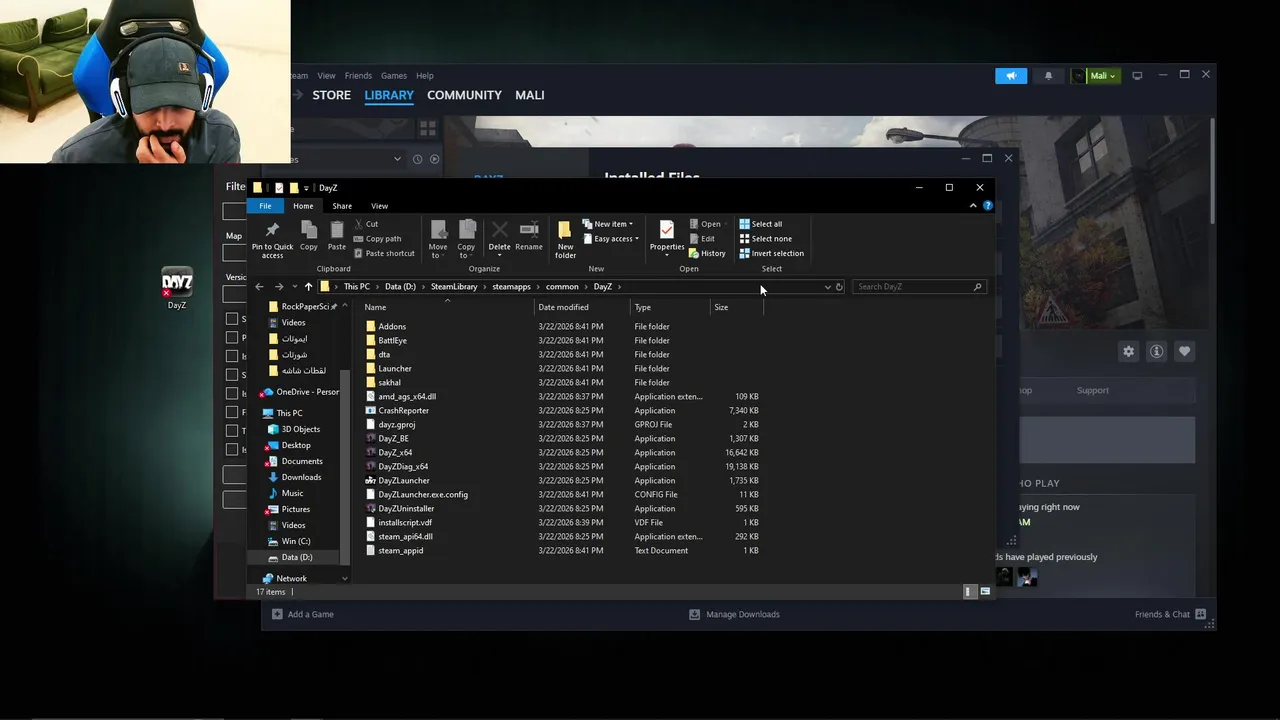
Task: Click Copy path in ribbon
Action: [x=377, y=239]
